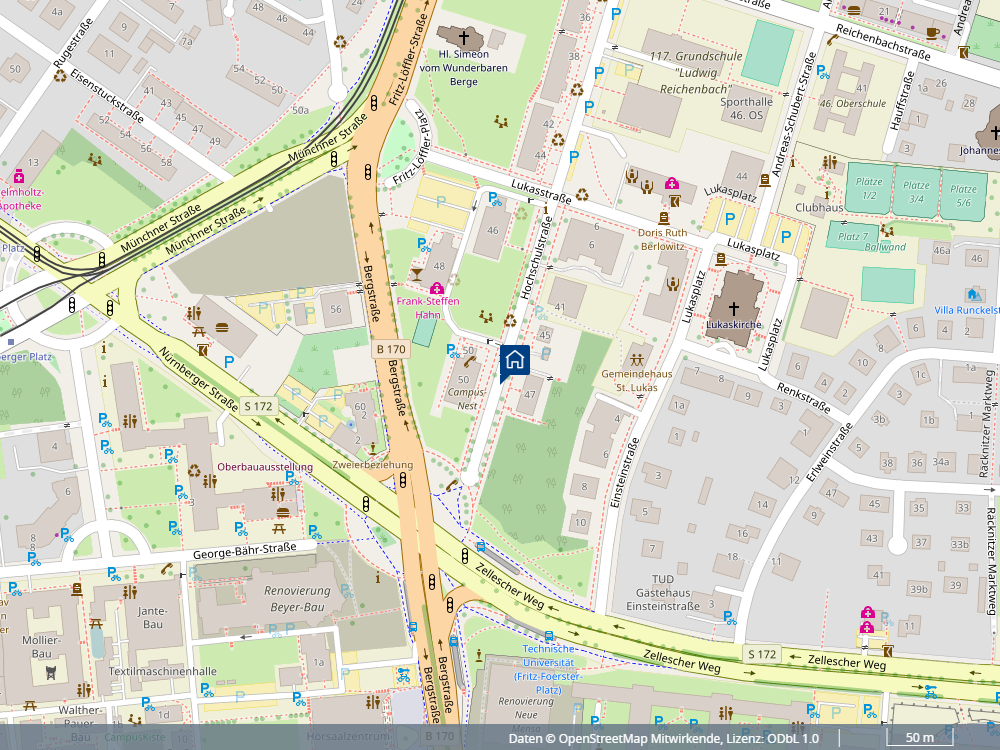The height and width of the screenshot is (750, 1000).
Task: Click the OpenStreetMap Mitwirkende attribution link
Action: [x=640, y=739]
